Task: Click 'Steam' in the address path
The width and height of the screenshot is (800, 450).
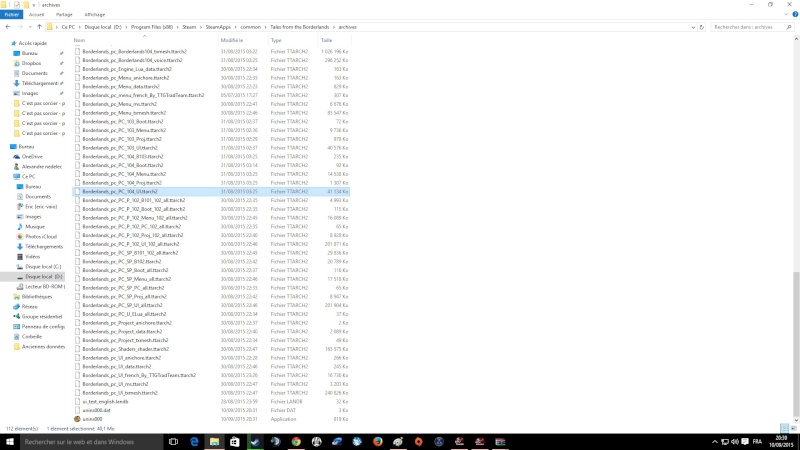Action: (189, 27)
